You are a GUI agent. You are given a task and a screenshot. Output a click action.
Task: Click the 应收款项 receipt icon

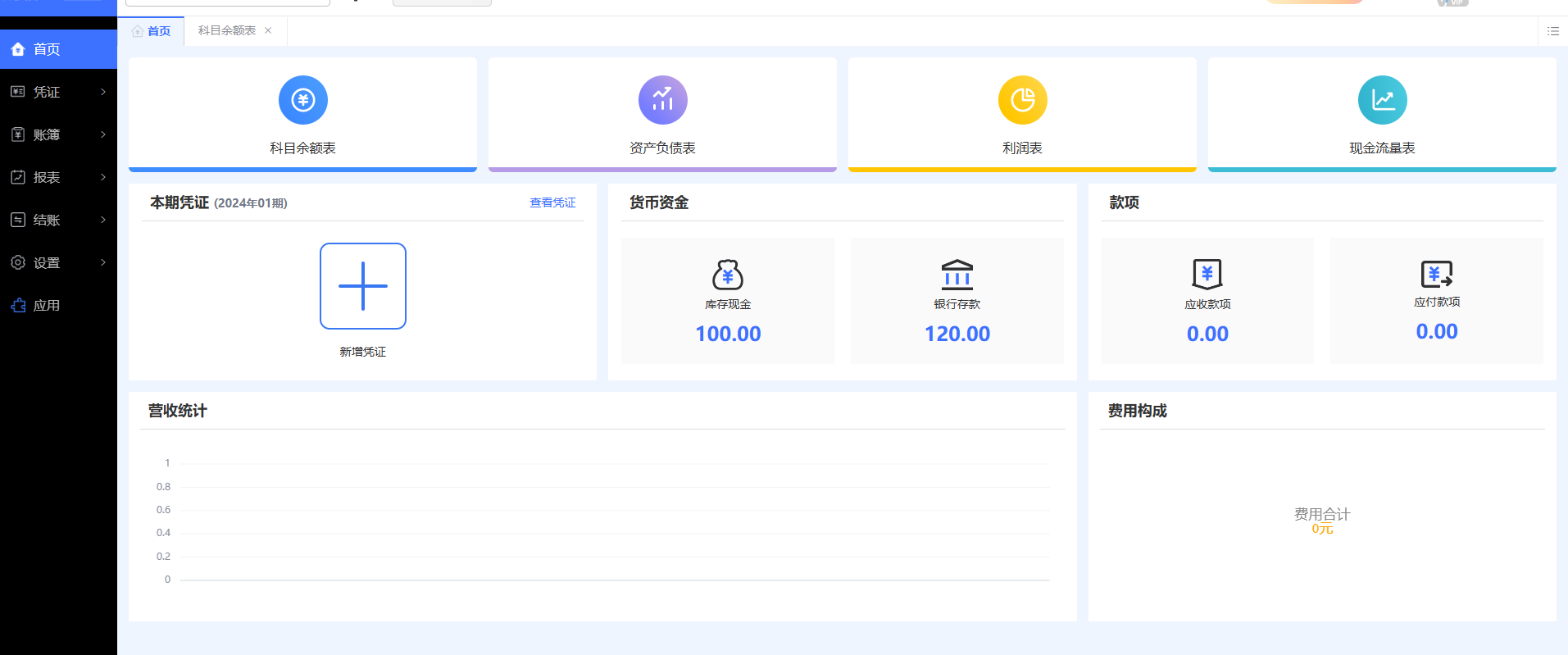[x=1207, y=274]
